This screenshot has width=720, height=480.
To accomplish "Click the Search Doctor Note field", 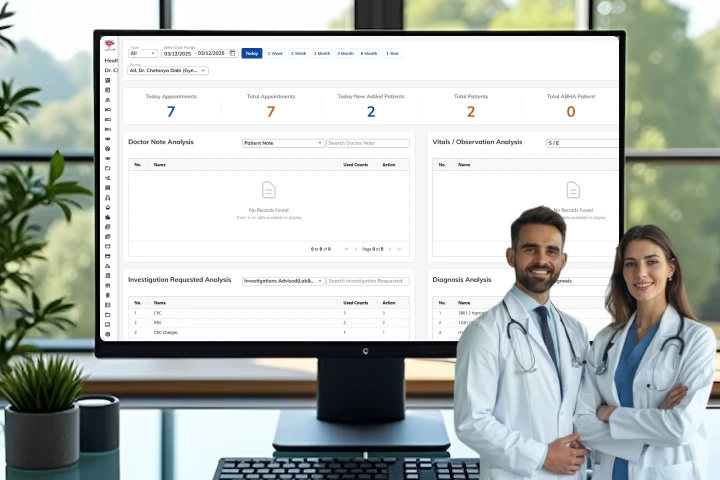I will click(x=368, y=143).
